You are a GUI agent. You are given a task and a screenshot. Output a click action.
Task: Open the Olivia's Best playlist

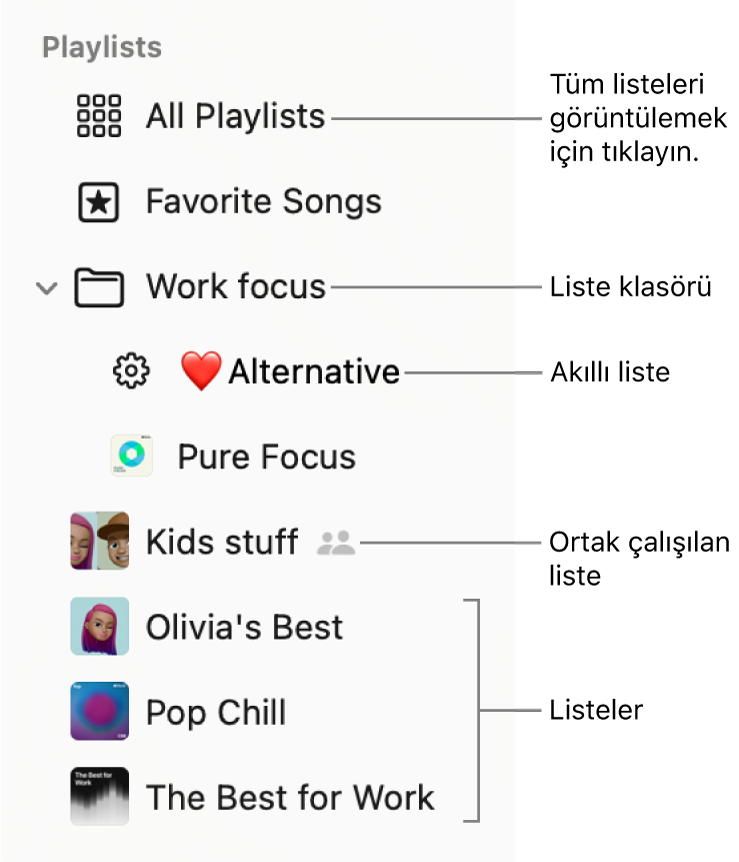[244, 626]
